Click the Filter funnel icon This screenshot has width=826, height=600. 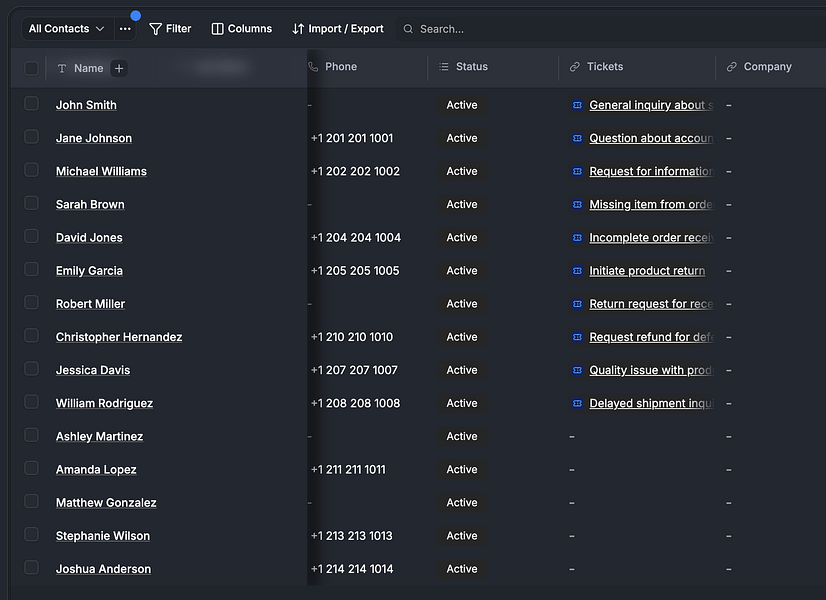[155, 29]
